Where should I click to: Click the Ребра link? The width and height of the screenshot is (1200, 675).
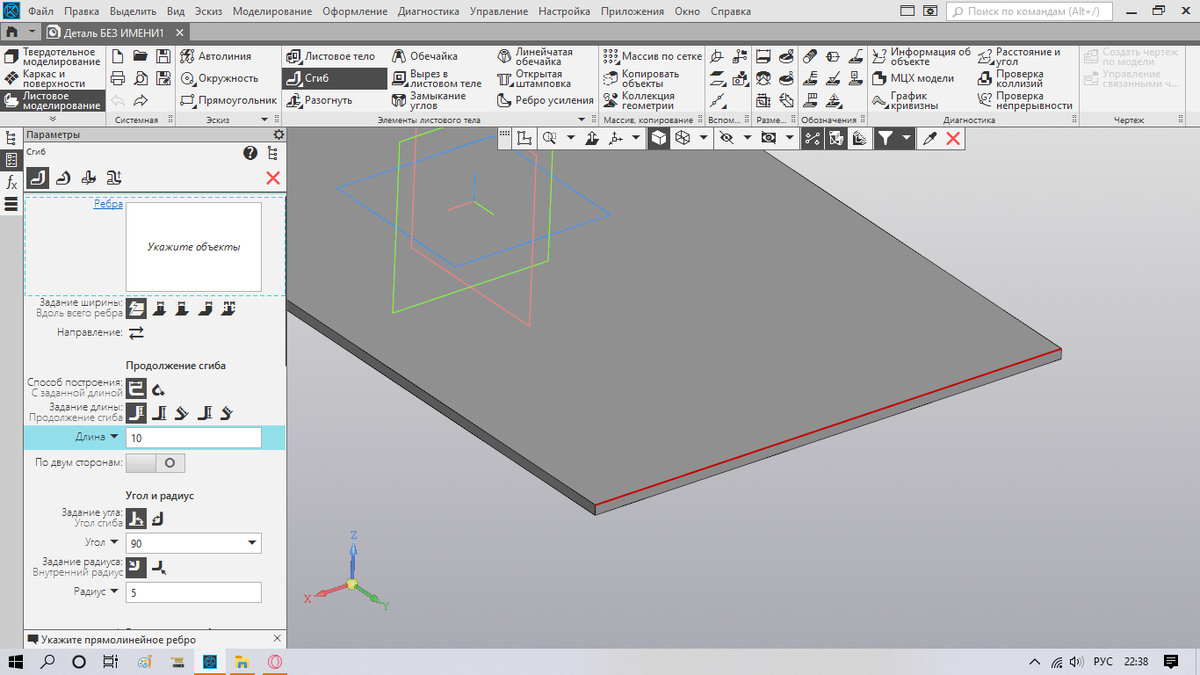click(x=108, y=204)
